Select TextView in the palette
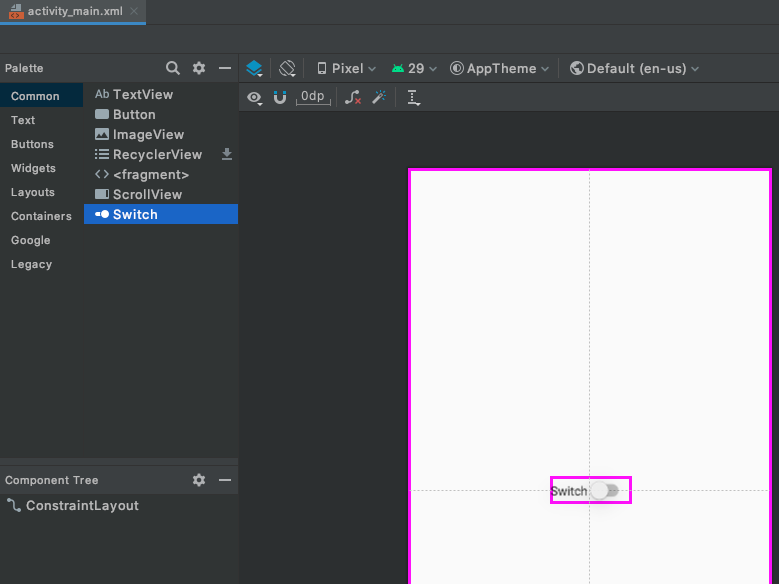Screen dimensions: 779x584 pos(161,94)
